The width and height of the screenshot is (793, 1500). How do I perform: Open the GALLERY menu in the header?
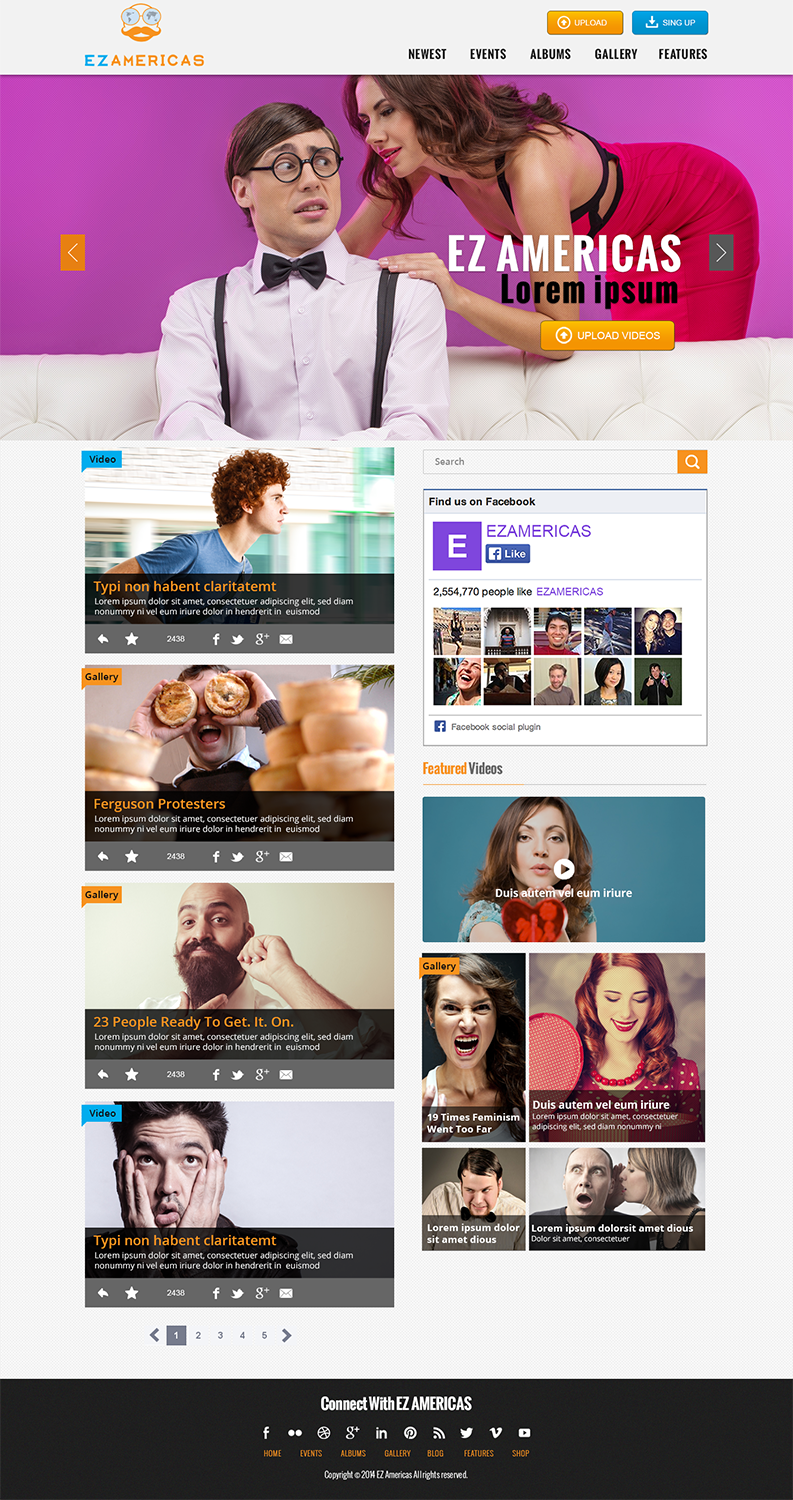click(x=616, y=54)
